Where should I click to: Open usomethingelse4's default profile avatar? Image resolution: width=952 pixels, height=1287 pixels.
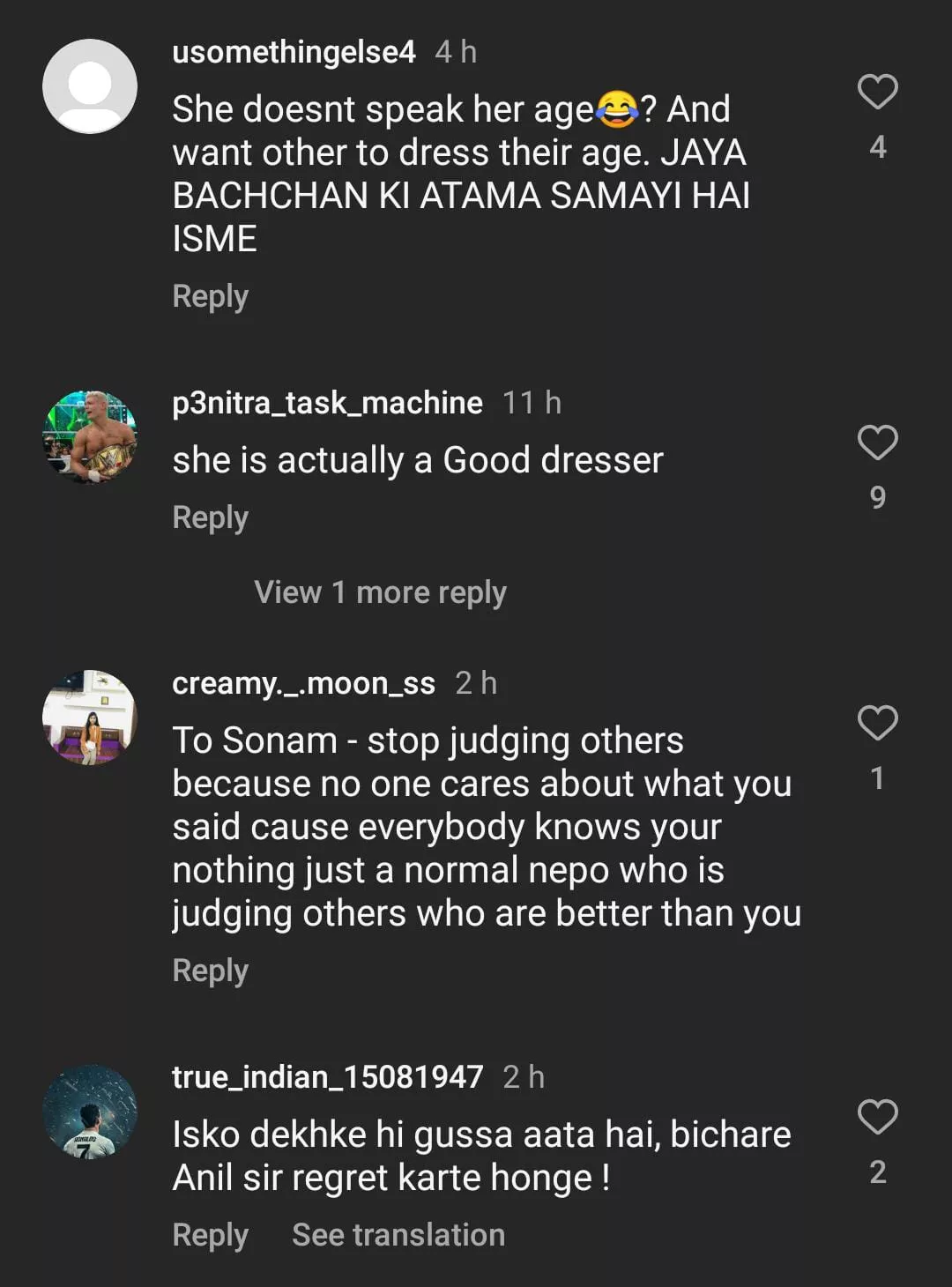coord(90,86)
